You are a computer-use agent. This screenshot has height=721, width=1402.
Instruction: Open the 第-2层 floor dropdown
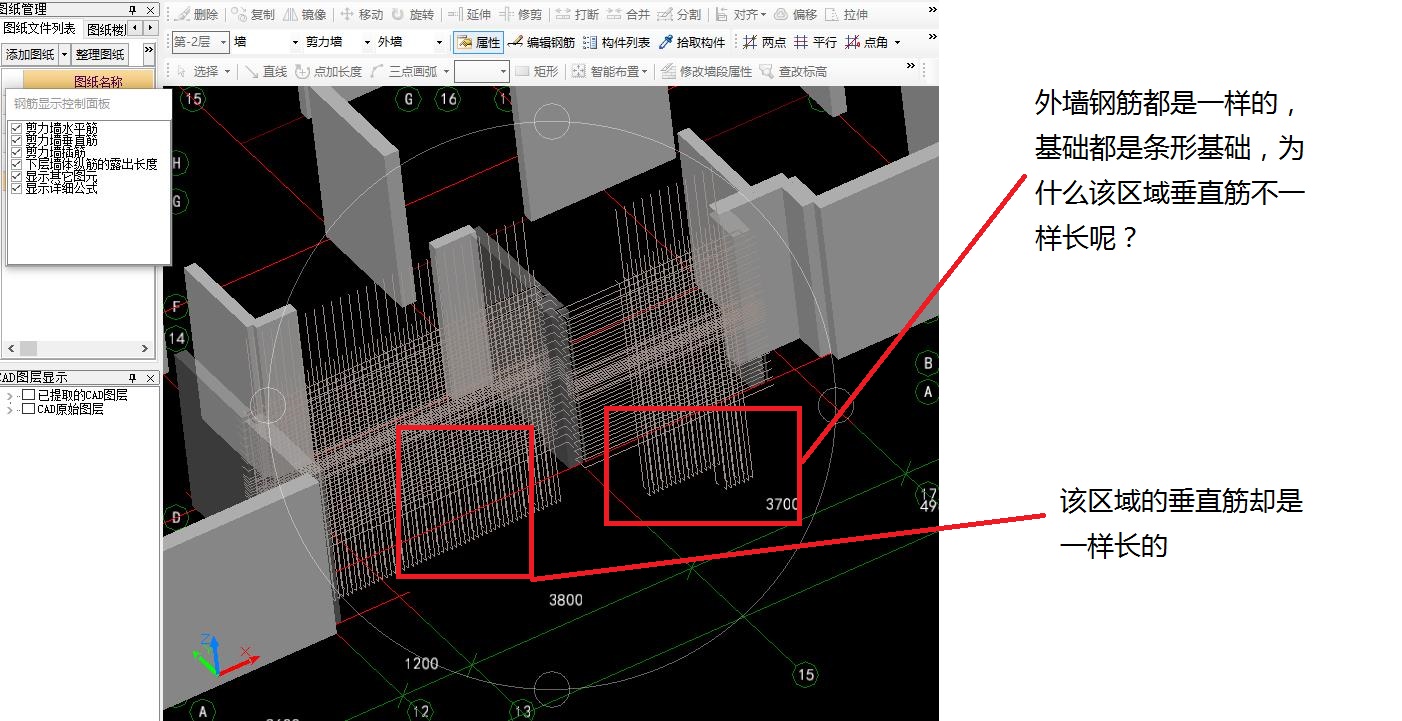click(x=200, y=42)
